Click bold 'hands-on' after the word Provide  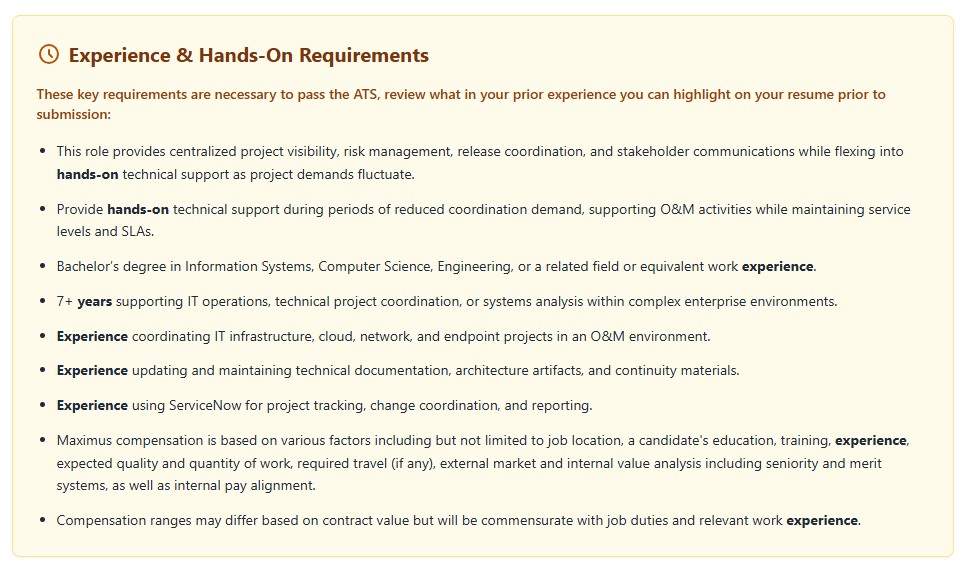138,209
